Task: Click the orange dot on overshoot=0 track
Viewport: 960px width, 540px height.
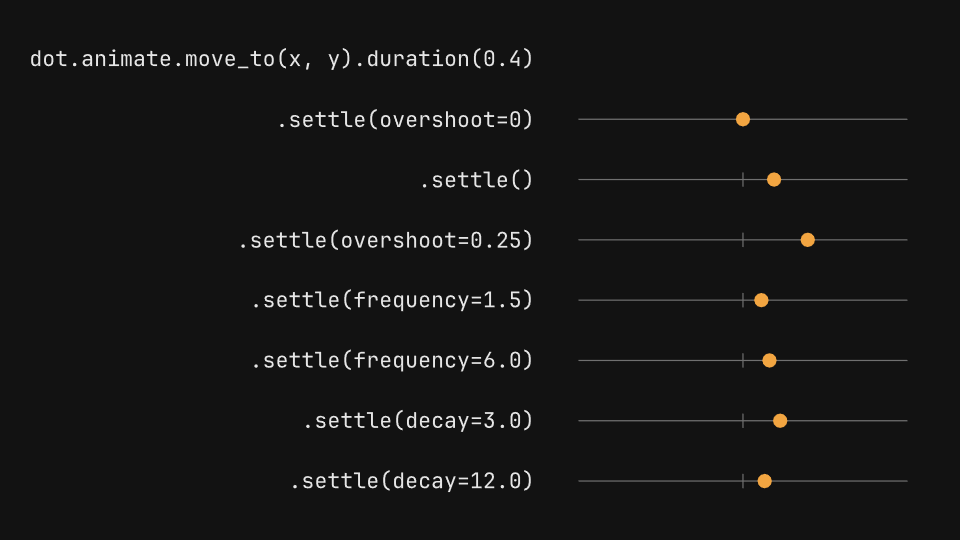Action: coord(743,119)
